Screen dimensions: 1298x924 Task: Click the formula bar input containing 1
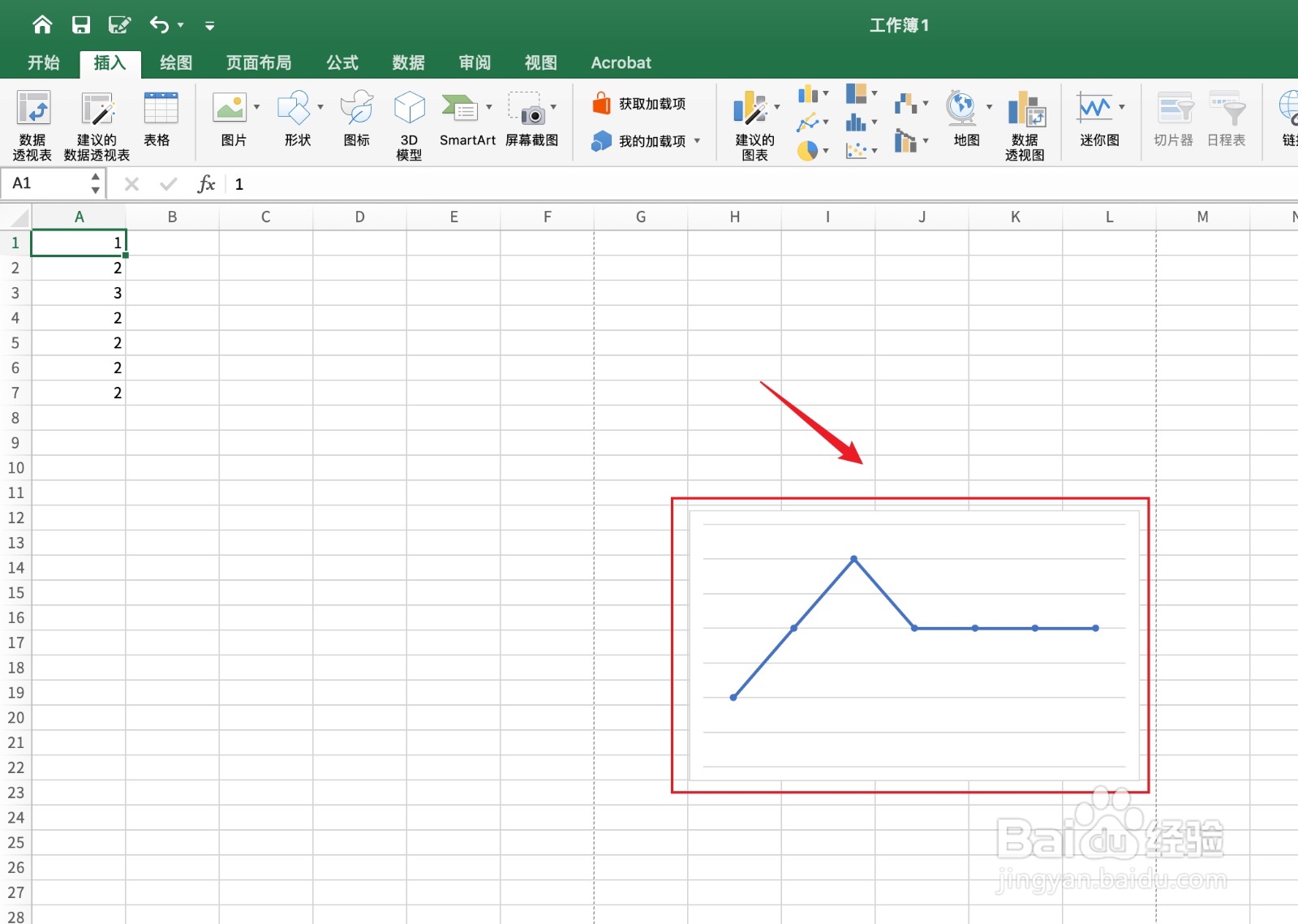pyautogui.click(x=763, y=184)
